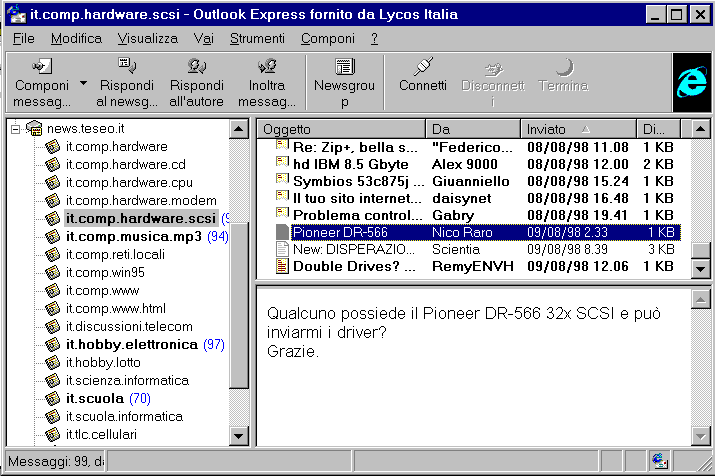The width and height of the screenshot is (715, 476).
Task: Click Rispondi all'autore toolbar icon
Action: pyautogui.click(x=196, y=67)
